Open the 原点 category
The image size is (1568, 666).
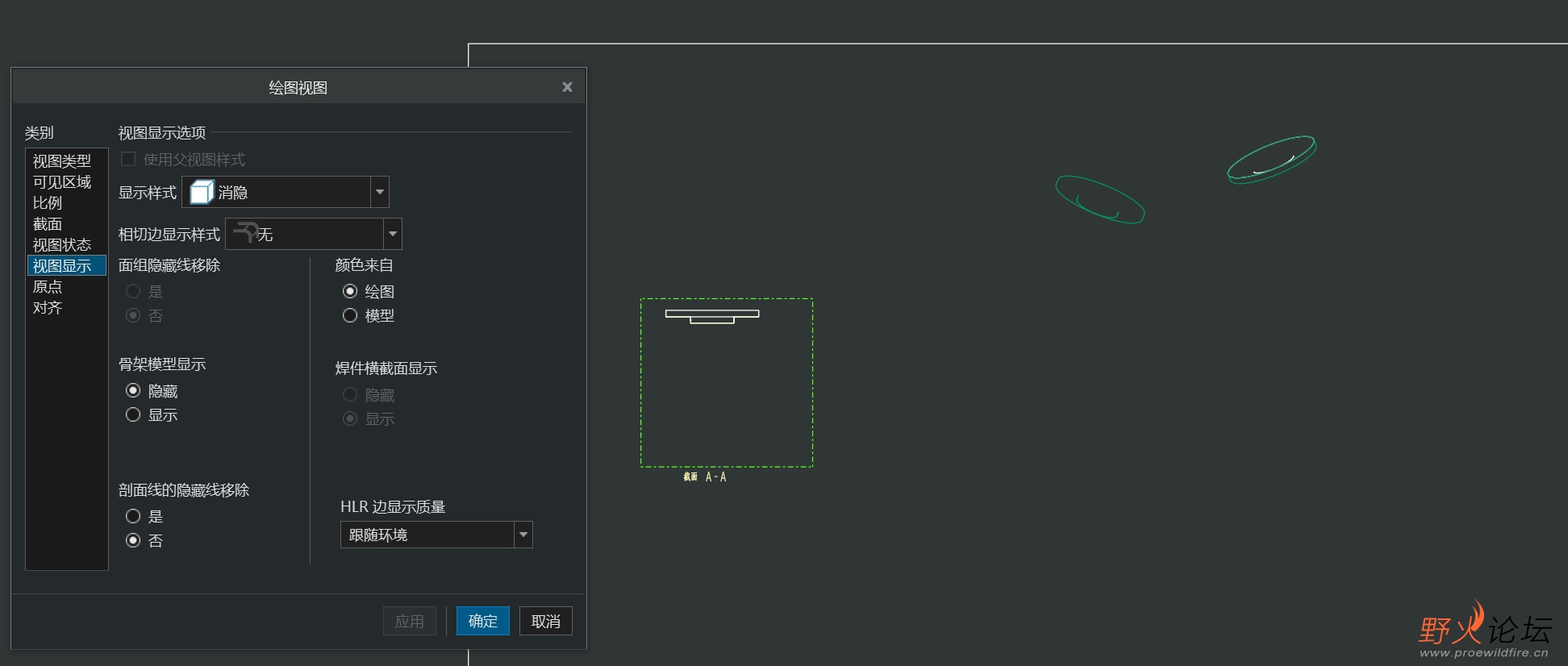[48, 287]
